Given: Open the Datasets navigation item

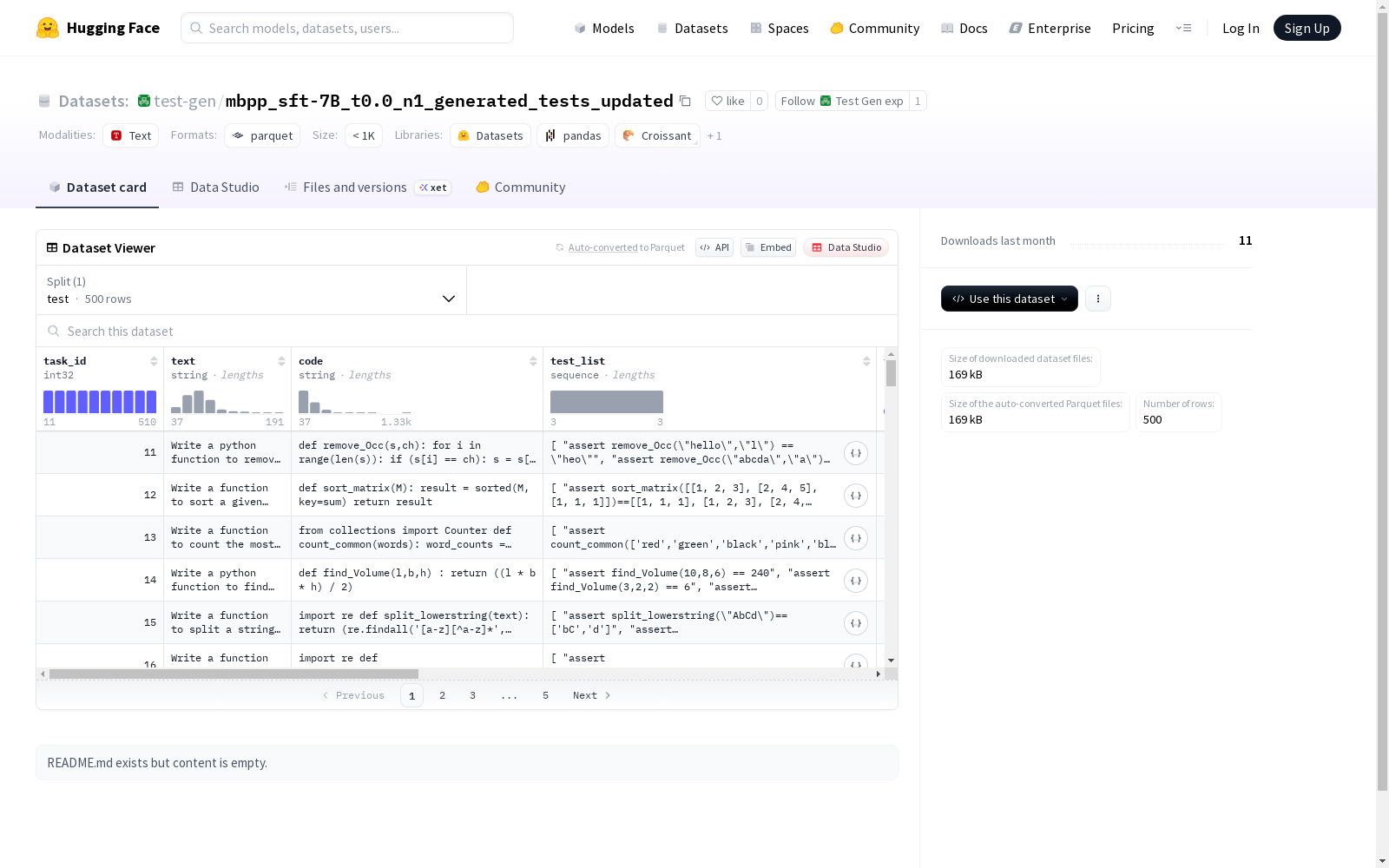Looking at the screenshot, I should (x=692, y=28).
